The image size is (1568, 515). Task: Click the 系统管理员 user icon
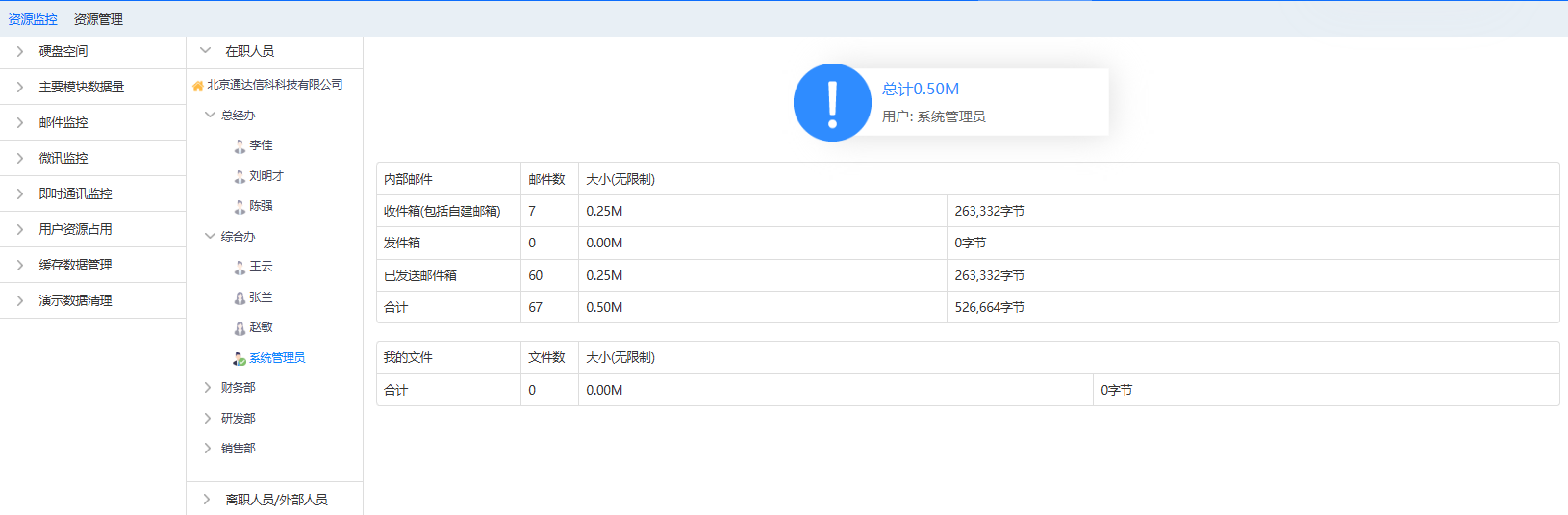click(x=240, y=359)
